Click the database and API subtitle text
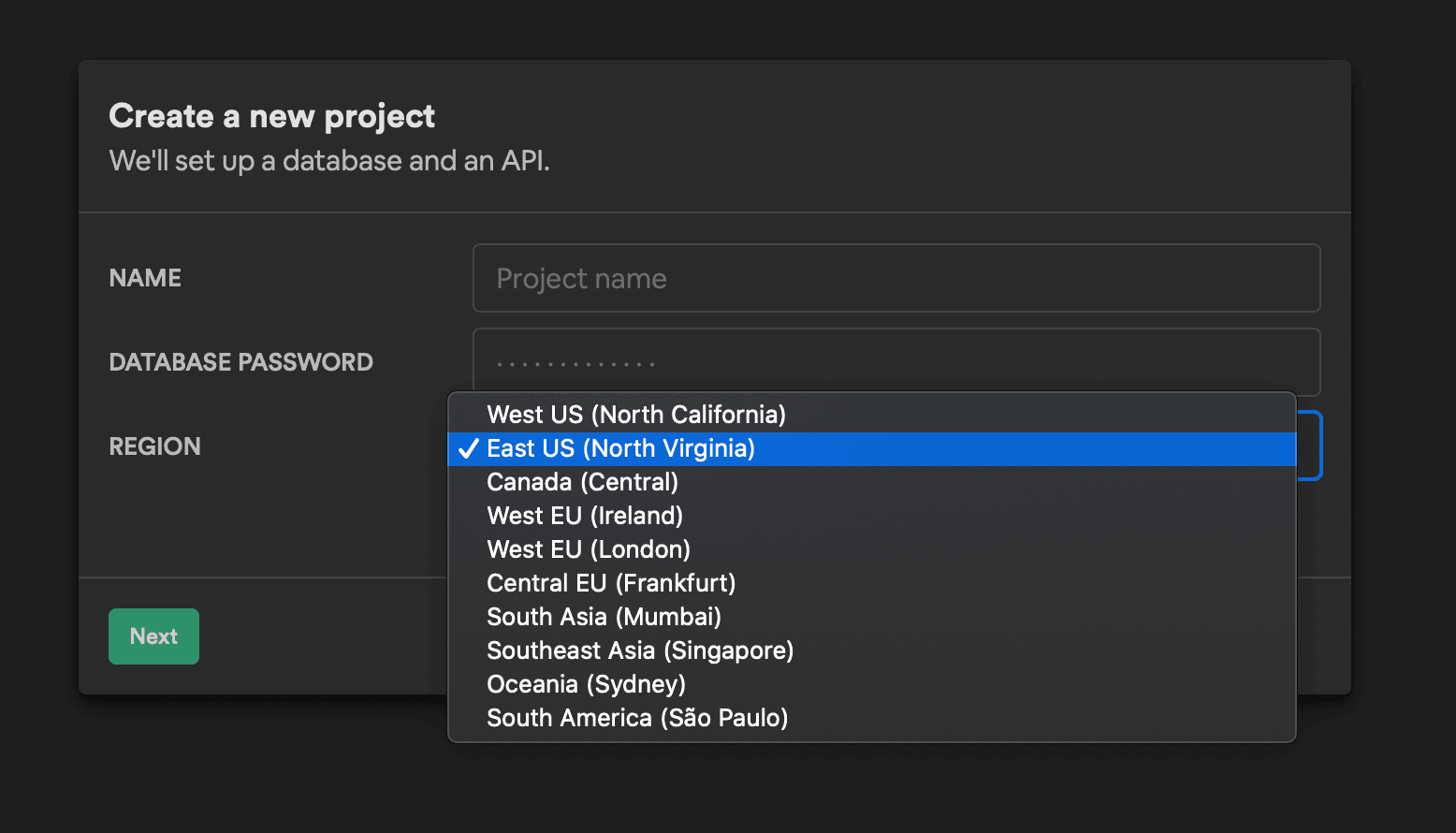This screenshot has height=833, width=1456. coord(328,161)
